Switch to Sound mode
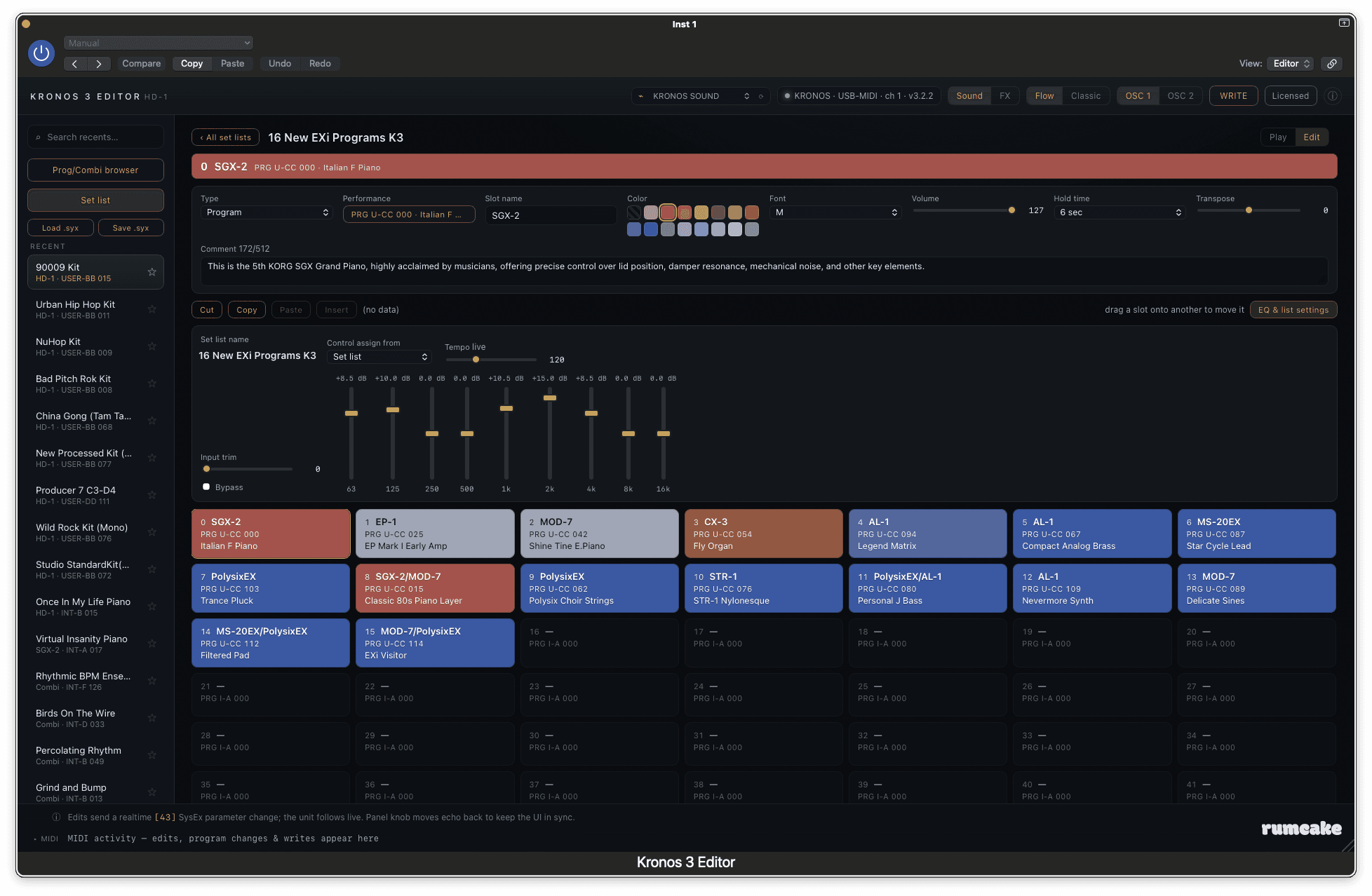 point(969,96)
